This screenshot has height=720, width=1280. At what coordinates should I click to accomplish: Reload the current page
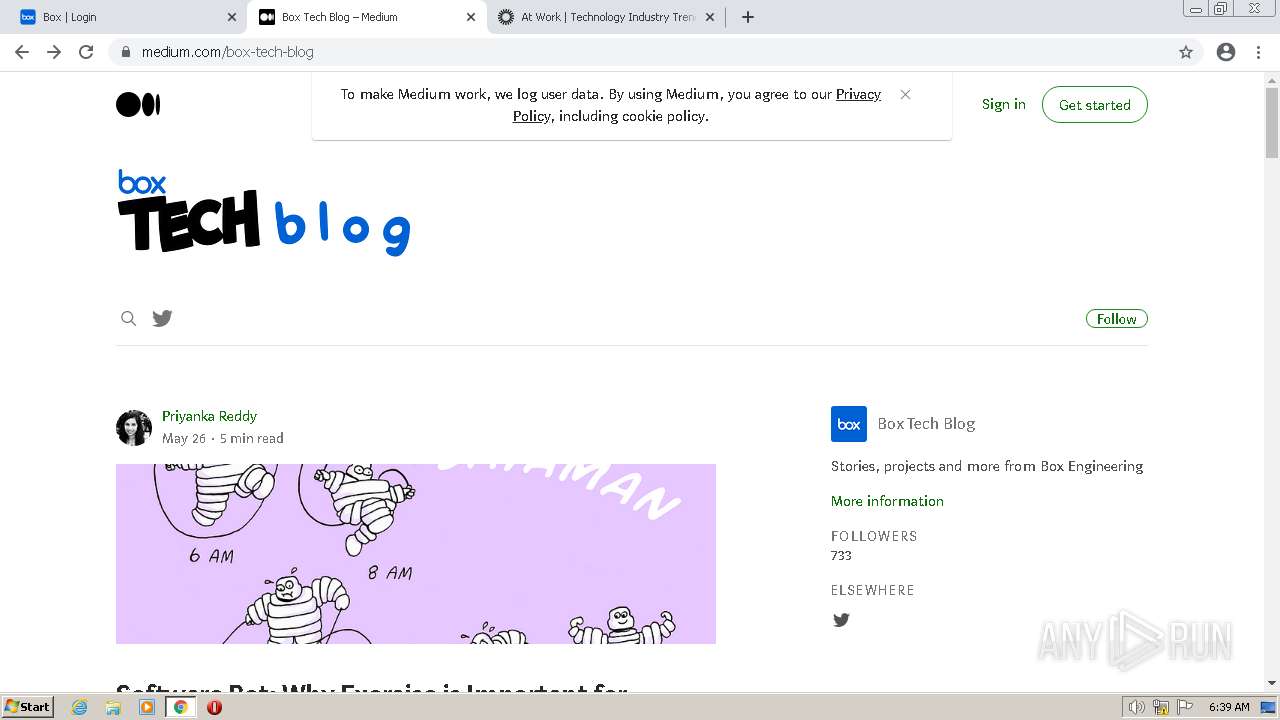(86, 52)
